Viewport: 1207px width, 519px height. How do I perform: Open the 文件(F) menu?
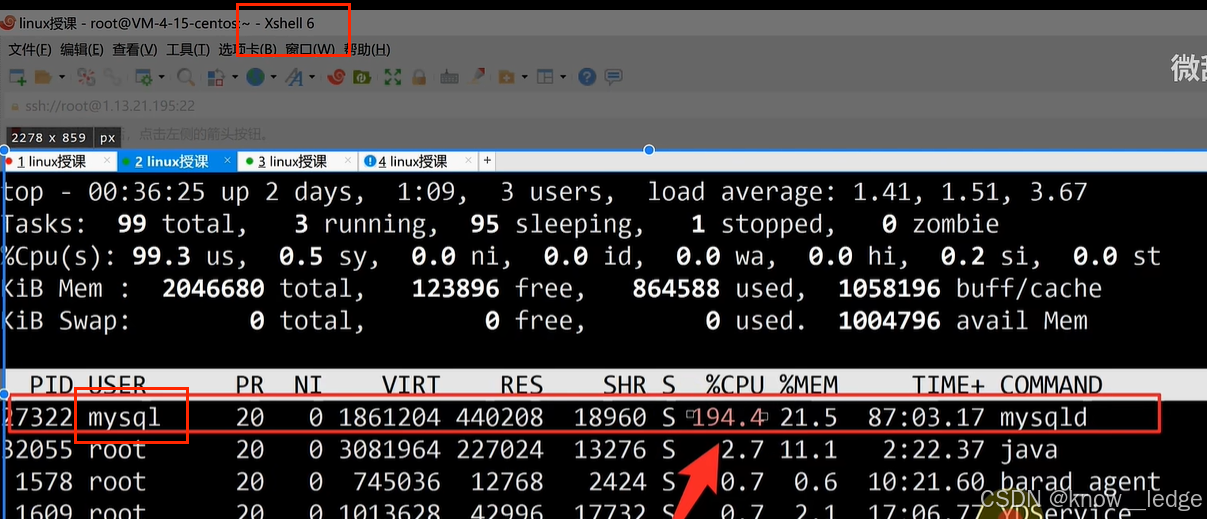click(30, 49)
